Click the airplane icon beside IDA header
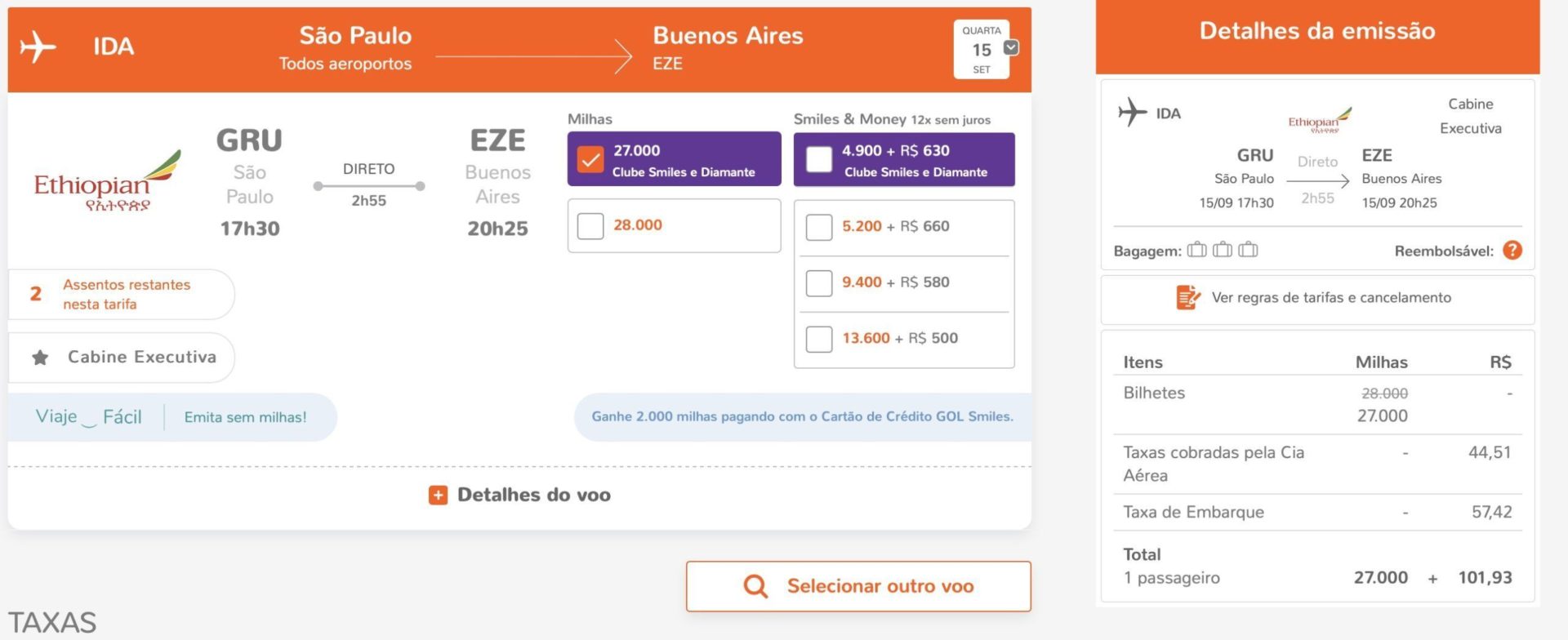This screenshot has height=640, width=1568. point(38,47)
